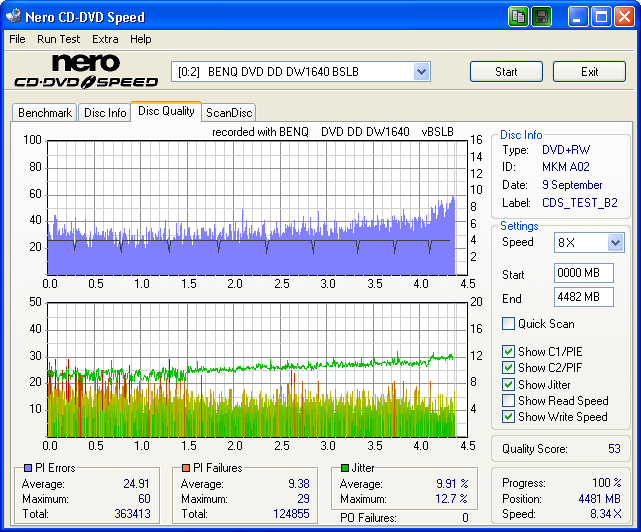Open the Run Test menu
641x532 pixels.
click(59, 39)
